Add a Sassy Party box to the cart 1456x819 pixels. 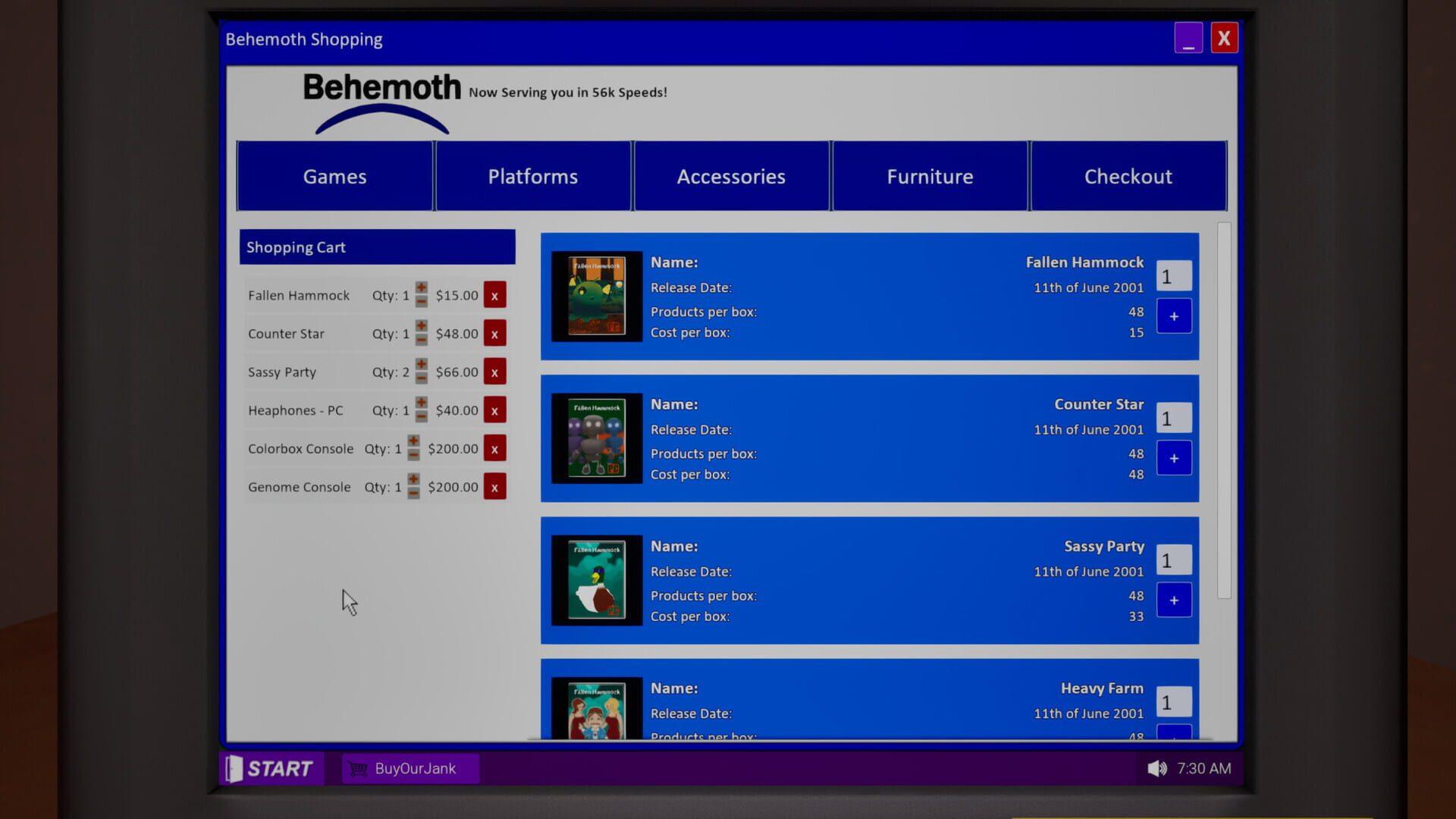[1173, 599]
